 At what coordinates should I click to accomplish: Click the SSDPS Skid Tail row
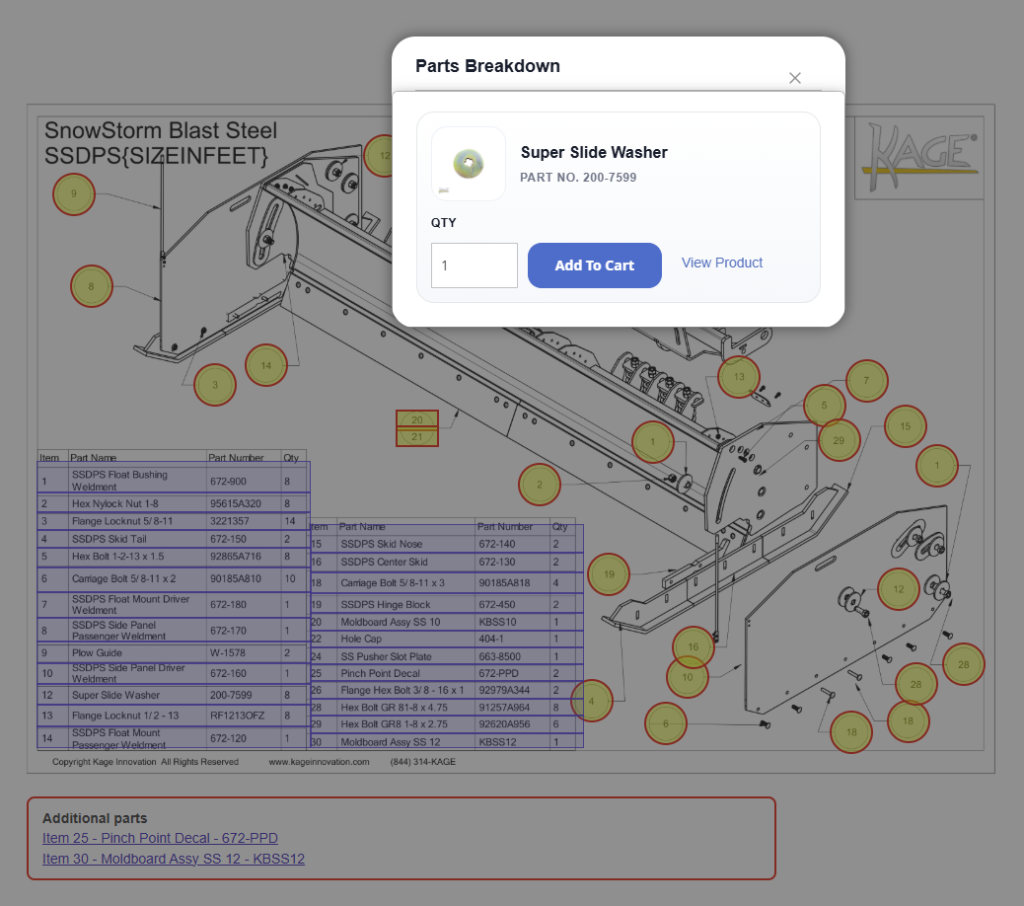(173, 539)
